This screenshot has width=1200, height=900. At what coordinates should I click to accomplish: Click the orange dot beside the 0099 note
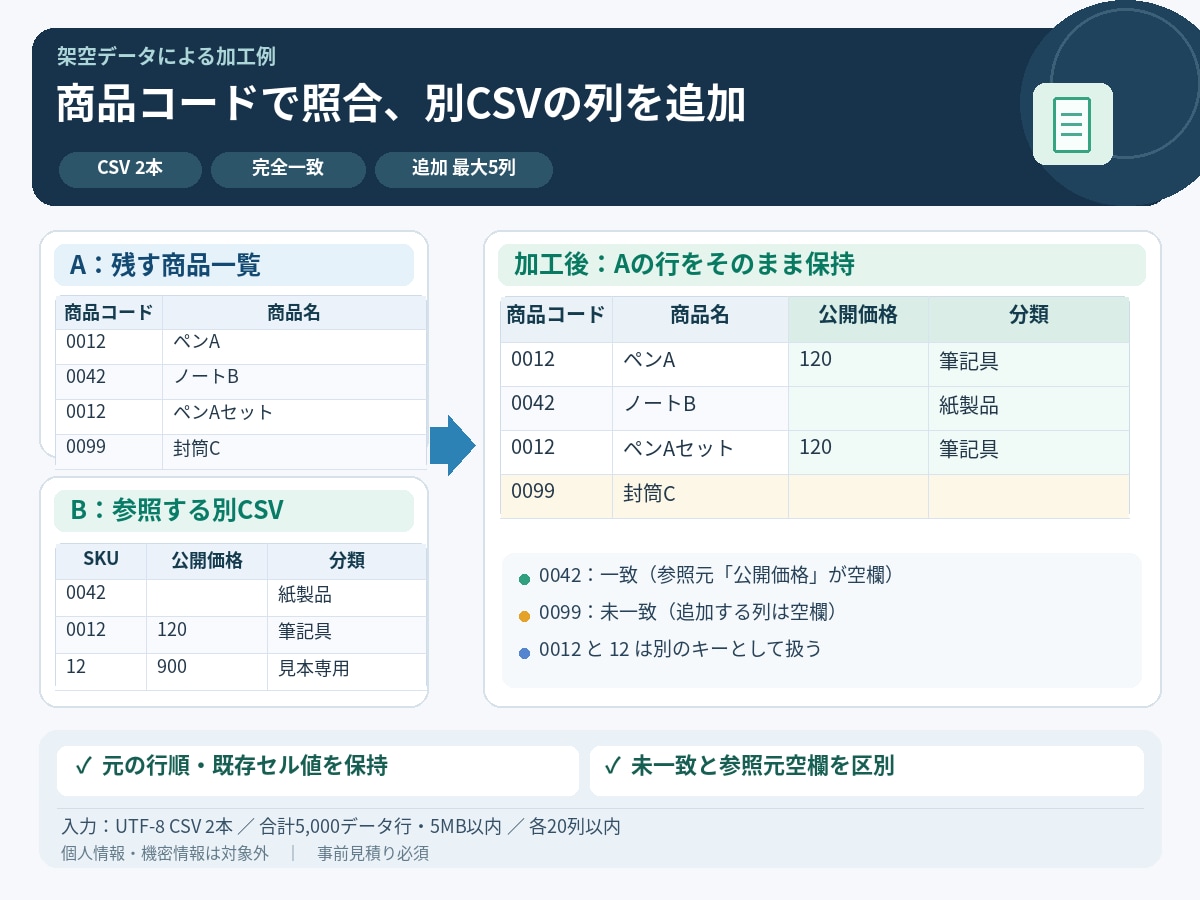point(524,615)
